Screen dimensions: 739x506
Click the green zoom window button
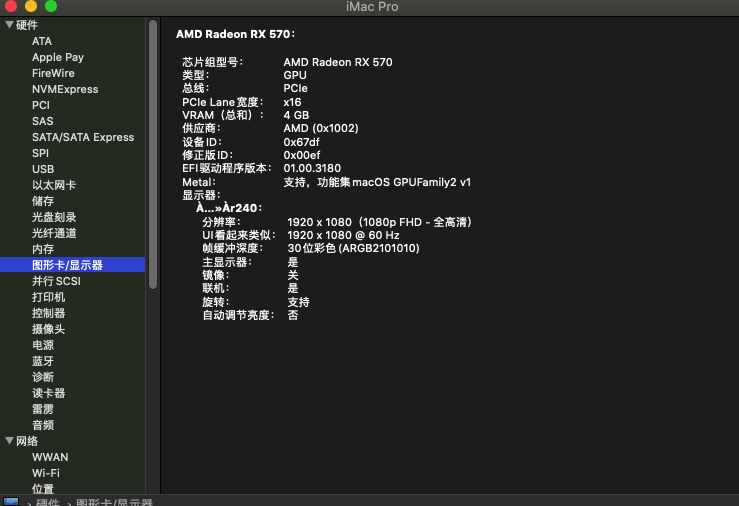pos(51,6)
